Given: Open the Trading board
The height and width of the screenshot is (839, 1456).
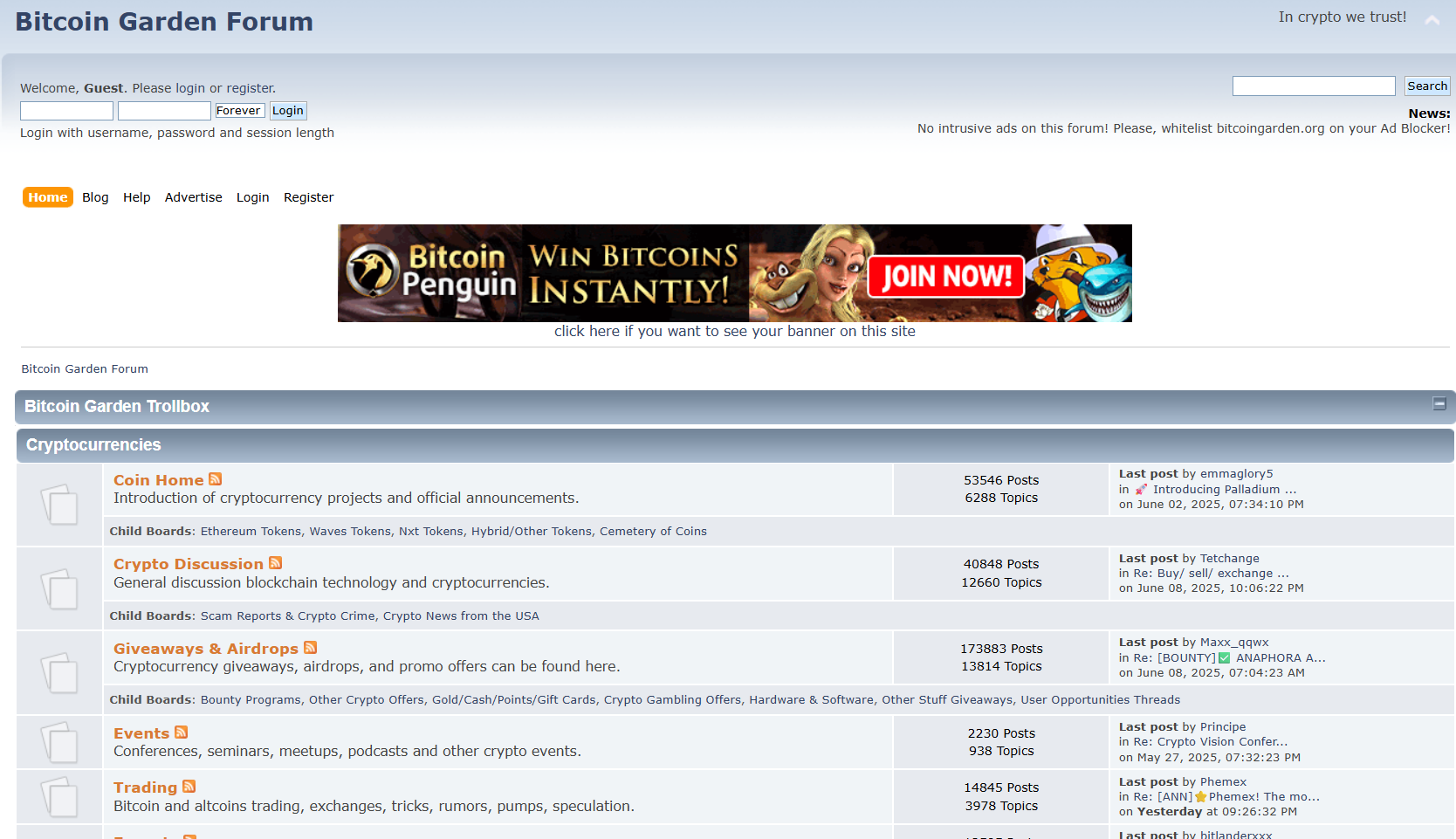Looking at the screenshot, I should pyautogui.click(x=146, y=787).
